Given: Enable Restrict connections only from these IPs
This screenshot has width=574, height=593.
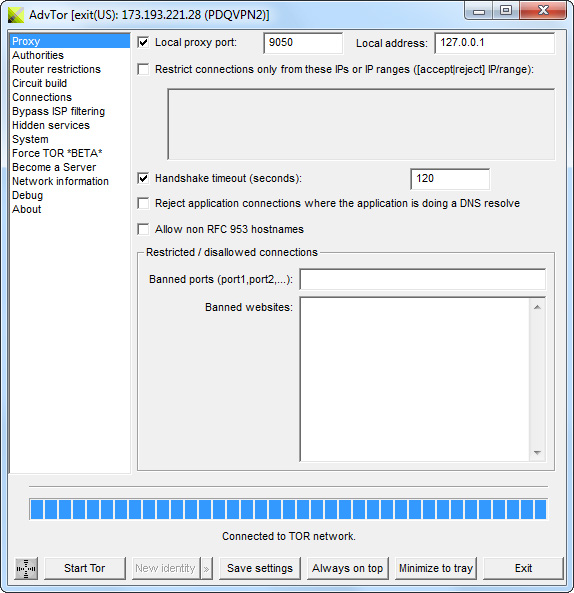Looking at the screenshot, I should [143, 69].
